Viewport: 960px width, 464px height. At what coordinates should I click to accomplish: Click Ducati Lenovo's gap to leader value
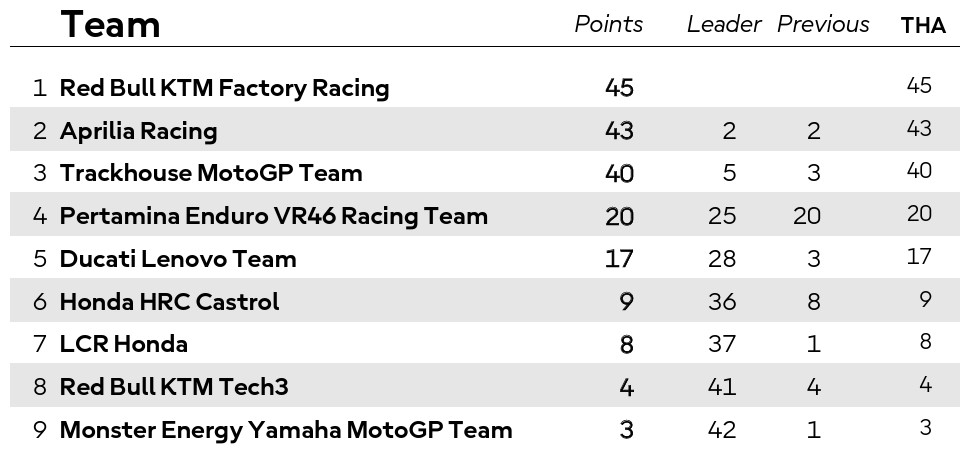[x=721, y=259]
